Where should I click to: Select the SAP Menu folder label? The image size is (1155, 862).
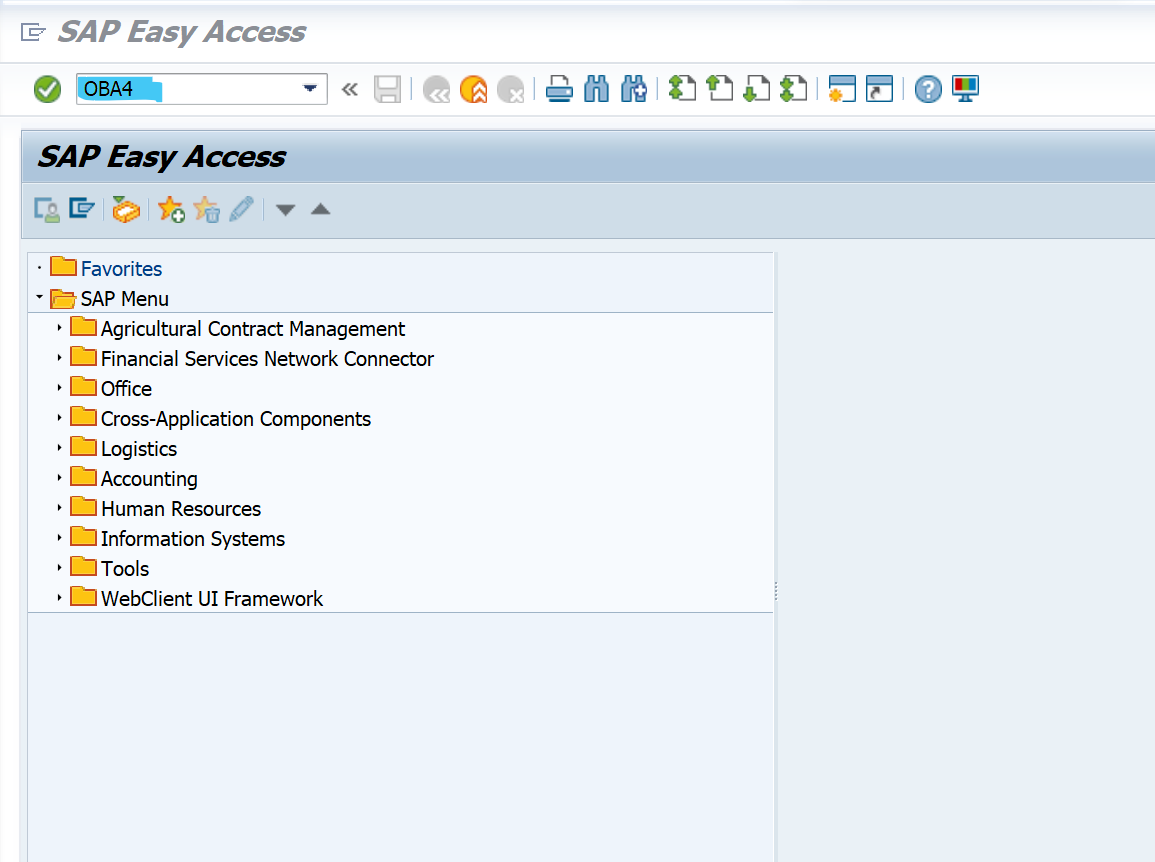(x=124, y=299)
